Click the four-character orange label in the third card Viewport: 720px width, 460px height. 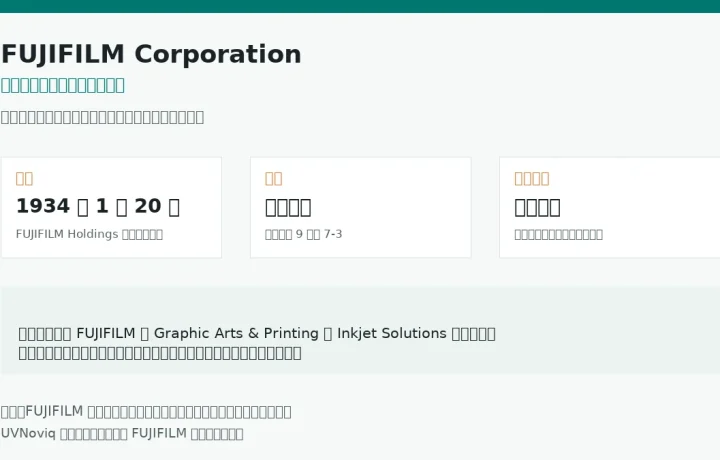532,178
